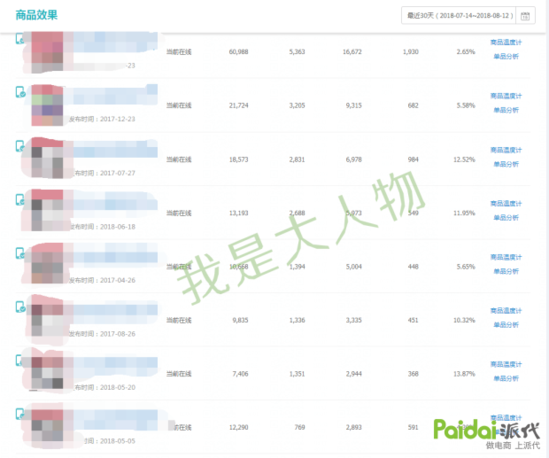The width and height of the screenshot is (549, 458).
Task: Select the 2017-12-23 publish date
Action: pos(118,119)
